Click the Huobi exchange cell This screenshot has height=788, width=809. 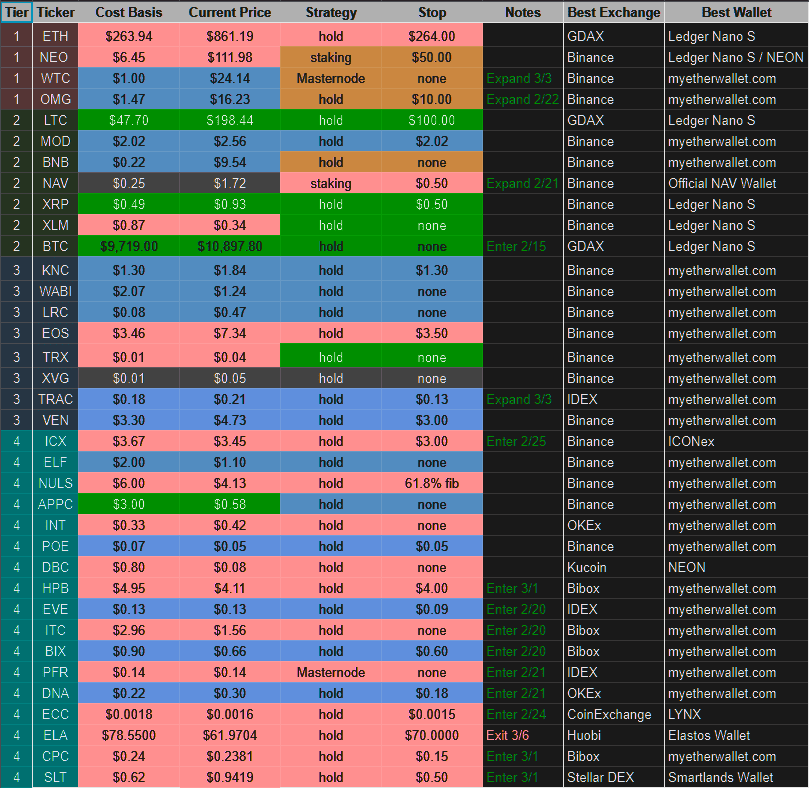tap(614, 735)
